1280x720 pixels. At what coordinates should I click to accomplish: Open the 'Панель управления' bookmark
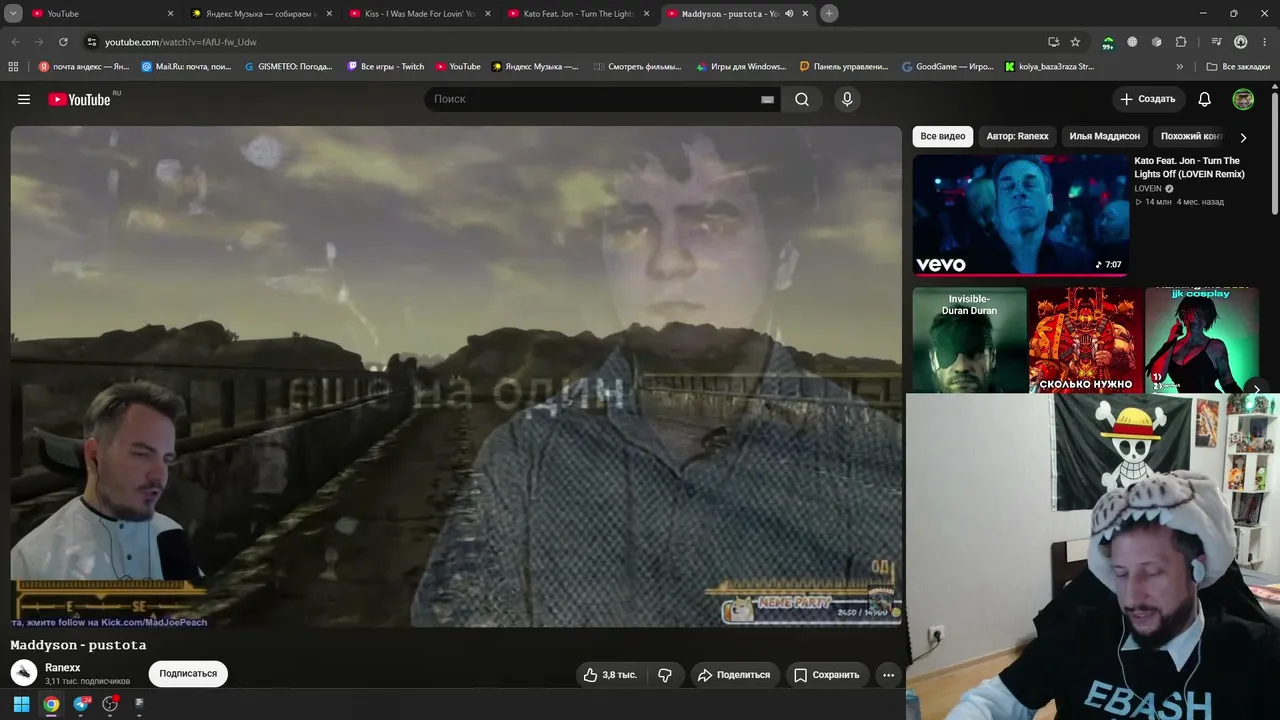point(844,67)
